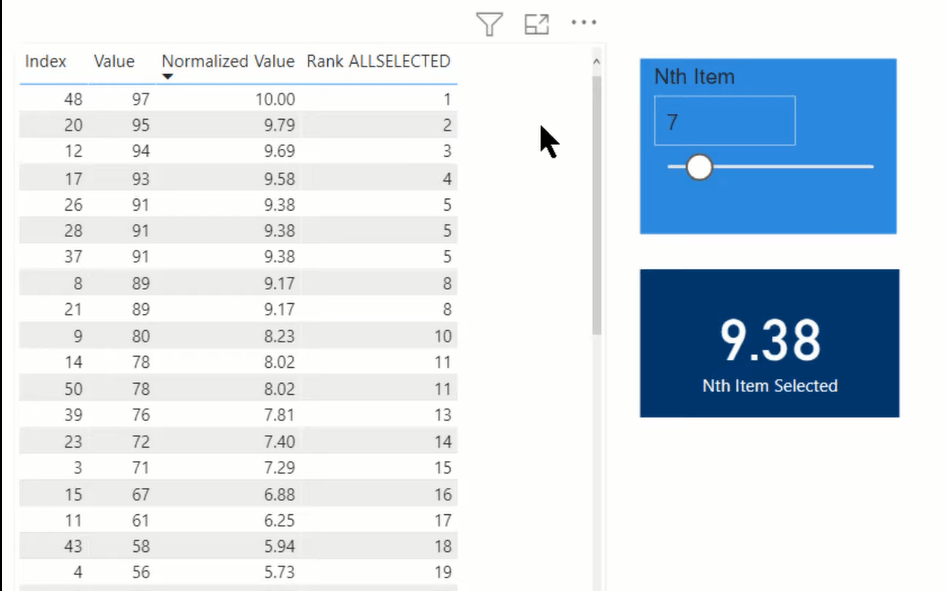947x591 pixels.
Task: Click the table scrollbar up arrow
Action: [596, 62]
